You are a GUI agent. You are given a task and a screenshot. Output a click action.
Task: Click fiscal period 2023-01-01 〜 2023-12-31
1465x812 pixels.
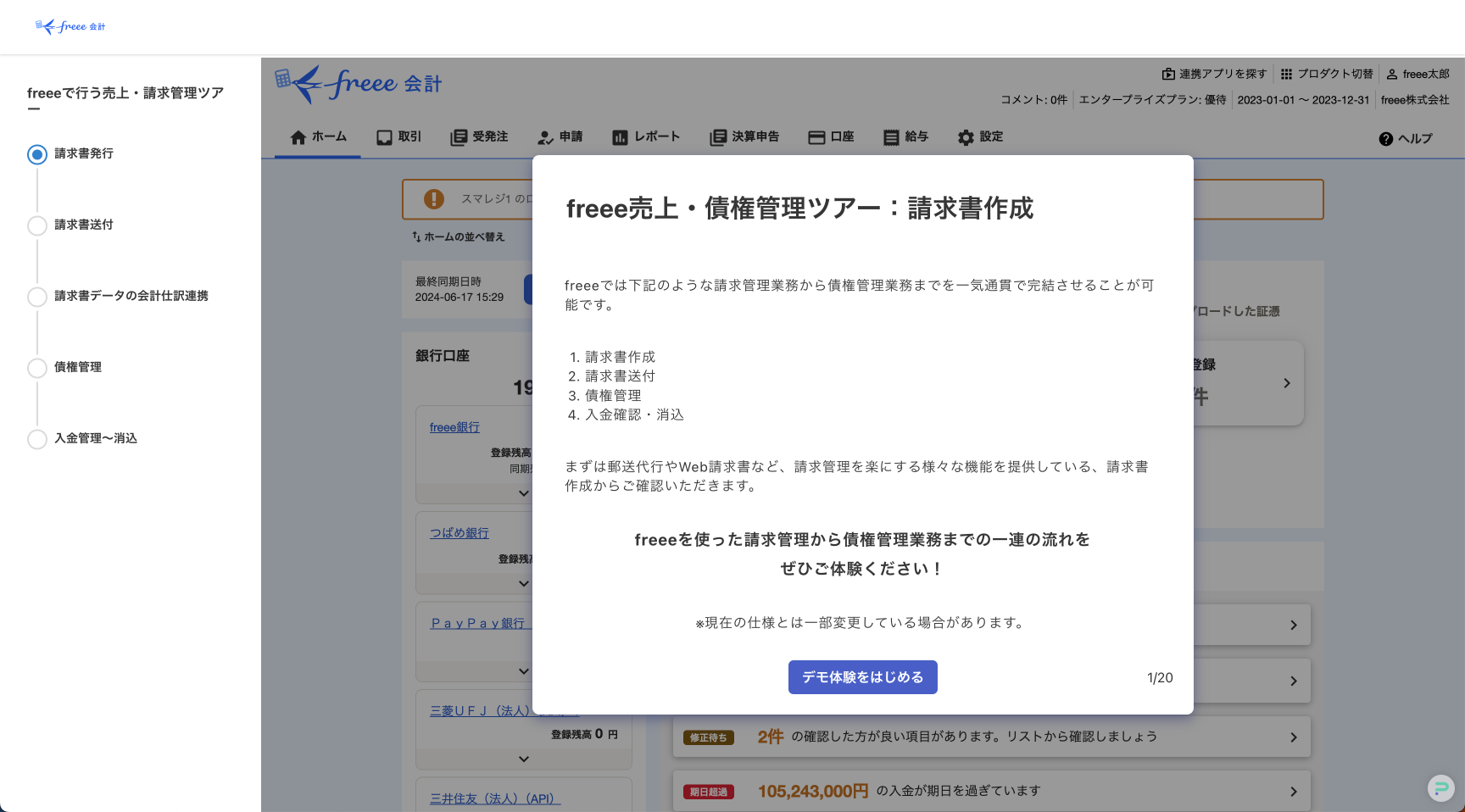[x=1303, y=100]
